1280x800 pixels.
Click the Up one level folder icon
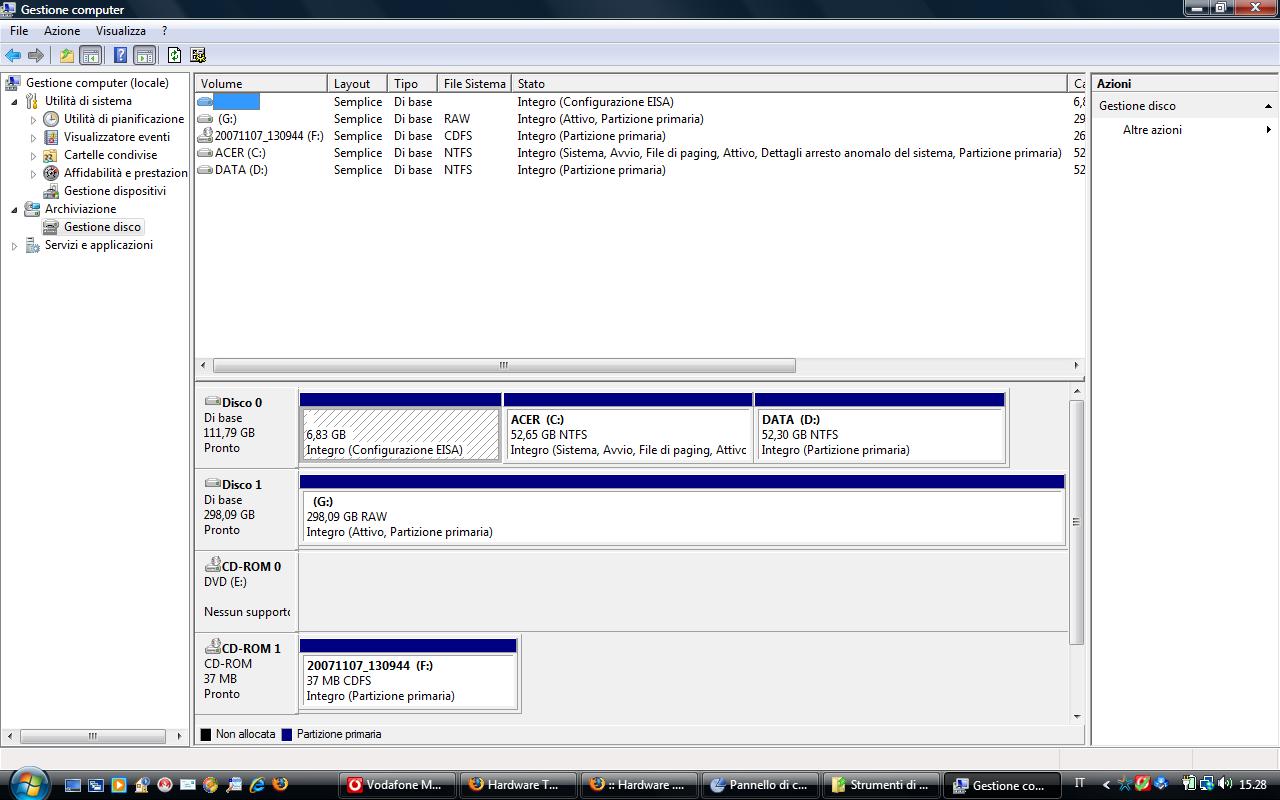(66, 56)
